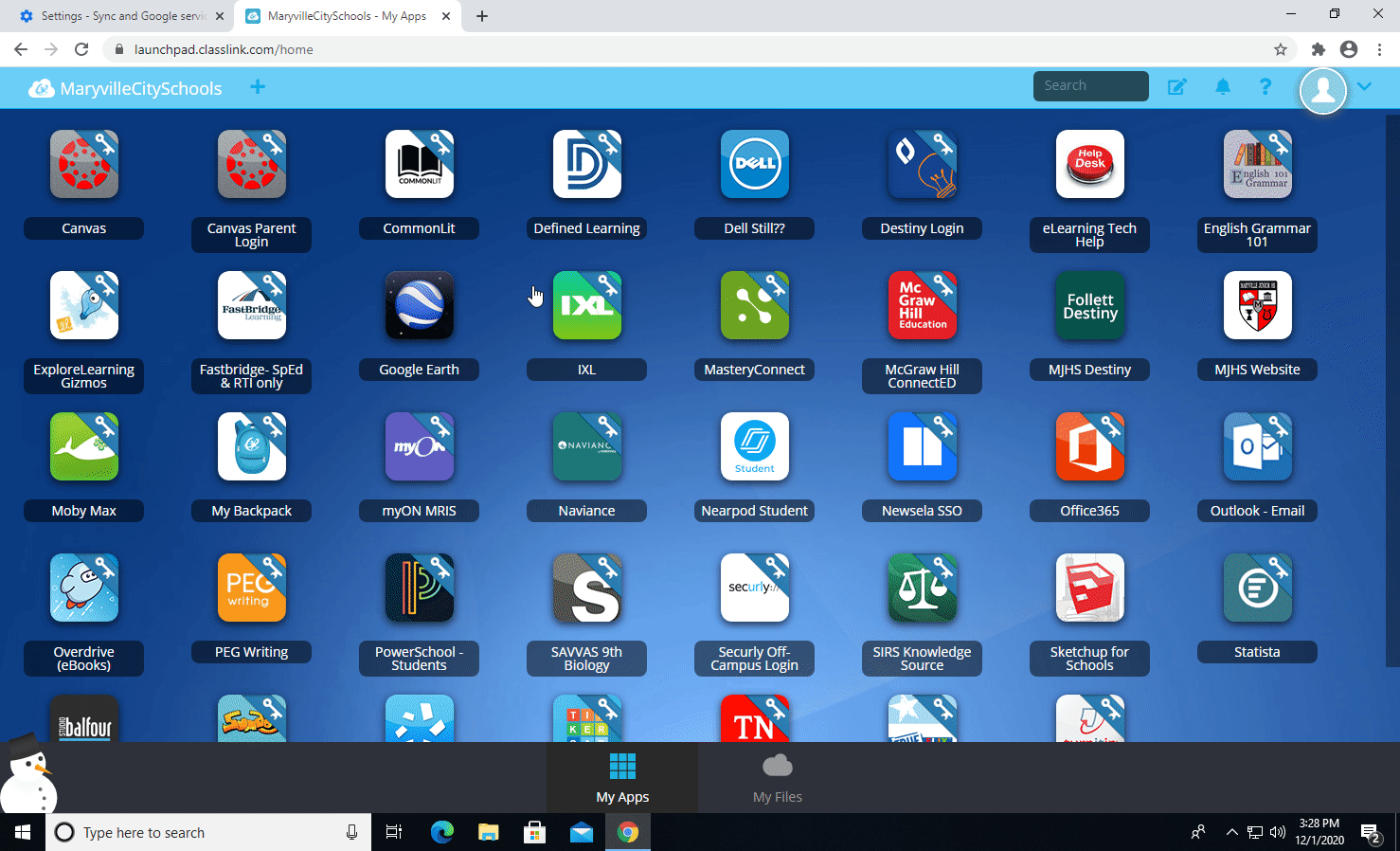Open the IXL app icon
This screenshot has width=1400, height=851.
point(587,305)
